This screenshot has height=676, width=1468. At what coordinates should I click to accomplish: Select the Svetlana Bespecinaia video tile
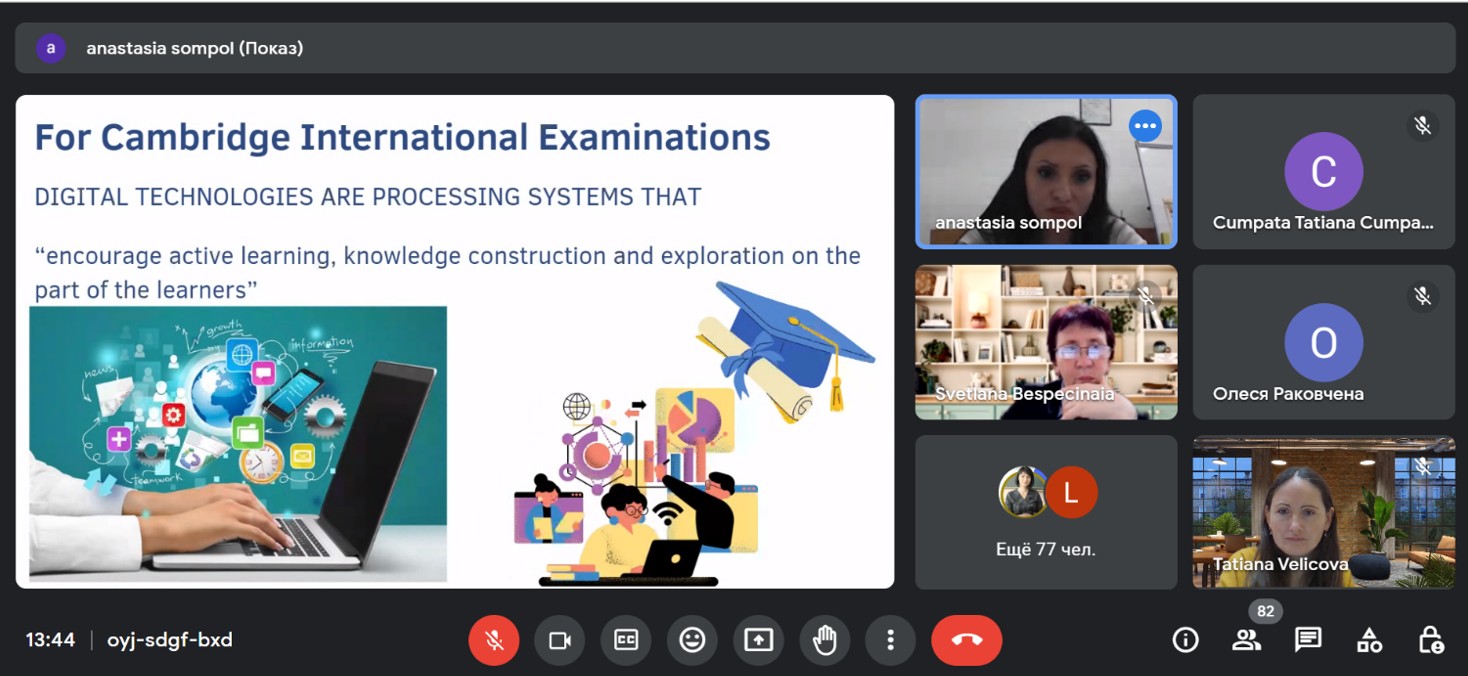1046,342
